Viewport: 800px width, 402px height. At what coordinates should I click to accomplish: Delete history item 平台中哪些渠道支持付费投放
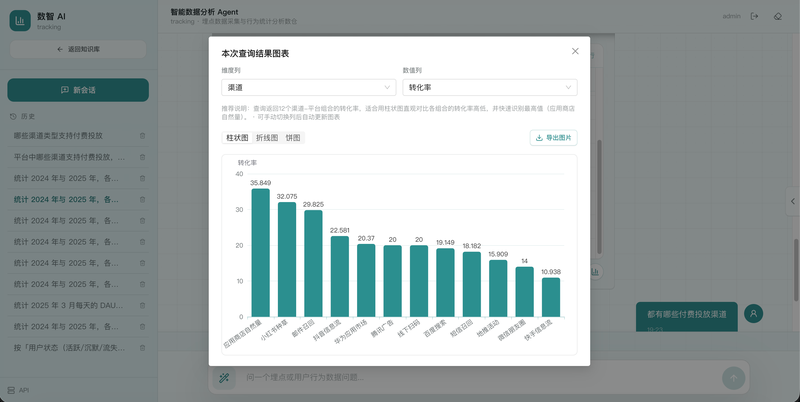pyautogui.click(x=142, y=157)
